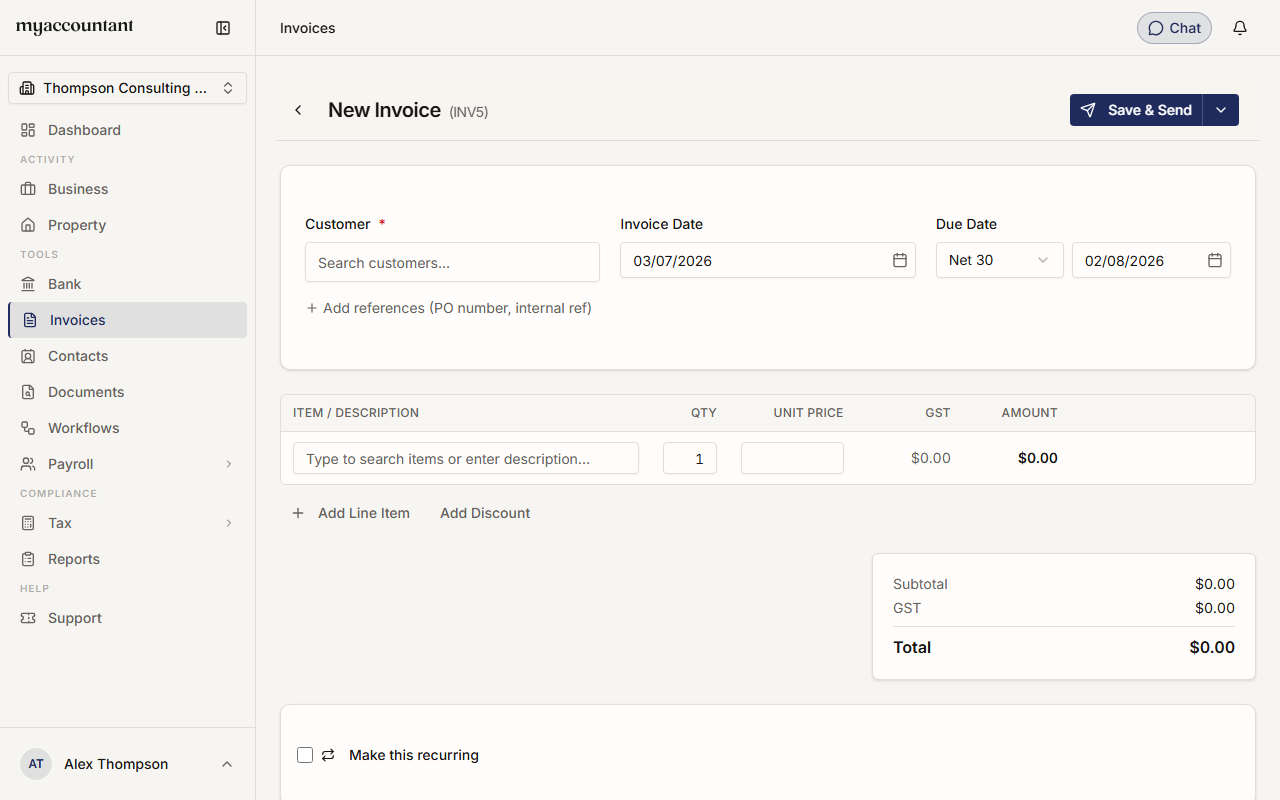Click the Invoices breadcrumb in the top bar
This screenshot has width=1280, height=800.
point(308,28)
